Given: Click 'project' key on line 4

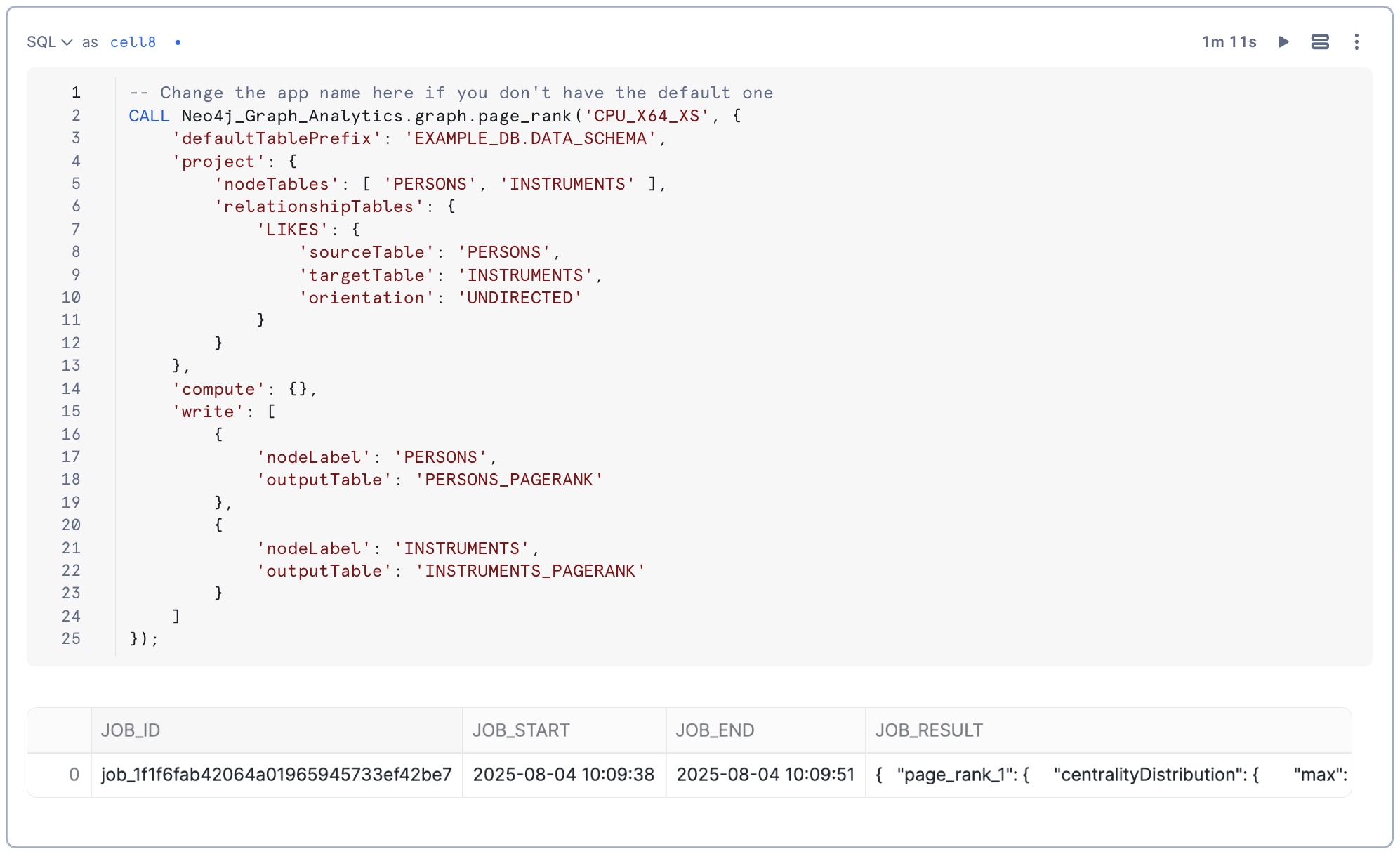Looking at the screenshot, I should point(218,162).
